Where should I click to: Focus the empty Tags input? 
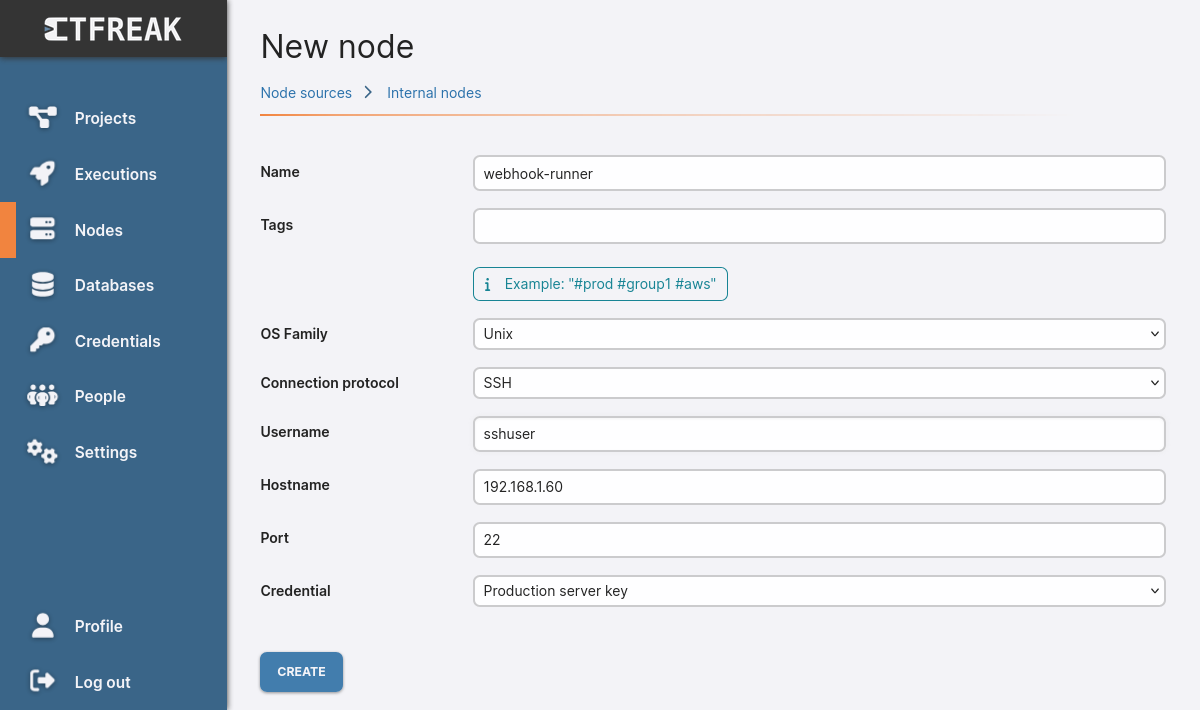(x=818, y=225)
